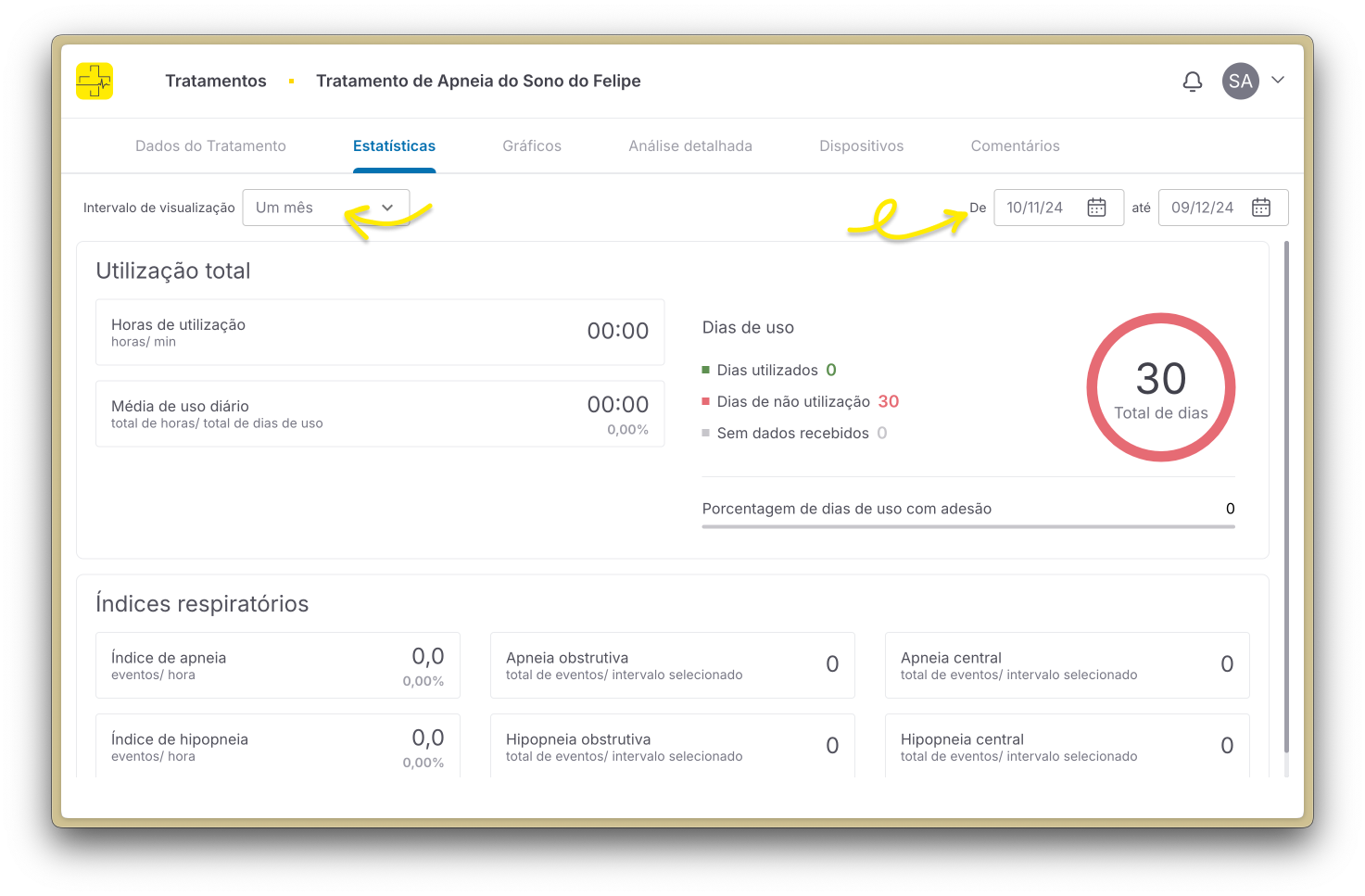Click the adherence percentage progress bar

968,526
